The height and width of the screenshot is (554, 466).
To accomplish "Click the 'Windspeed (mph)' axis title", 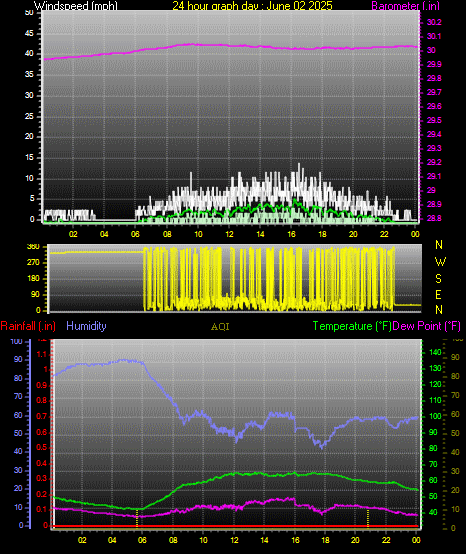I will coord(76,6).
